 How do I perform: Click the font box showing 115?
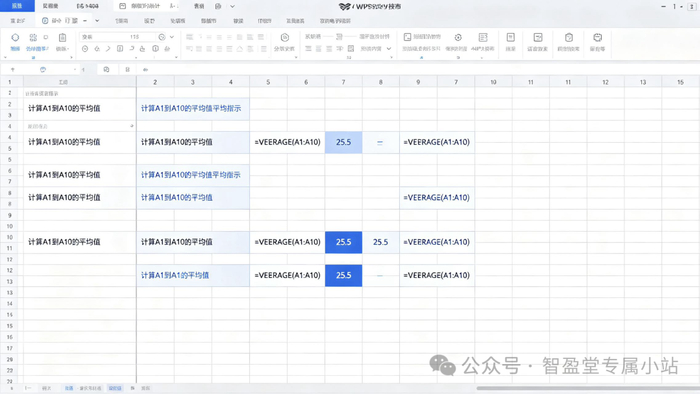[x=117, y=37]
